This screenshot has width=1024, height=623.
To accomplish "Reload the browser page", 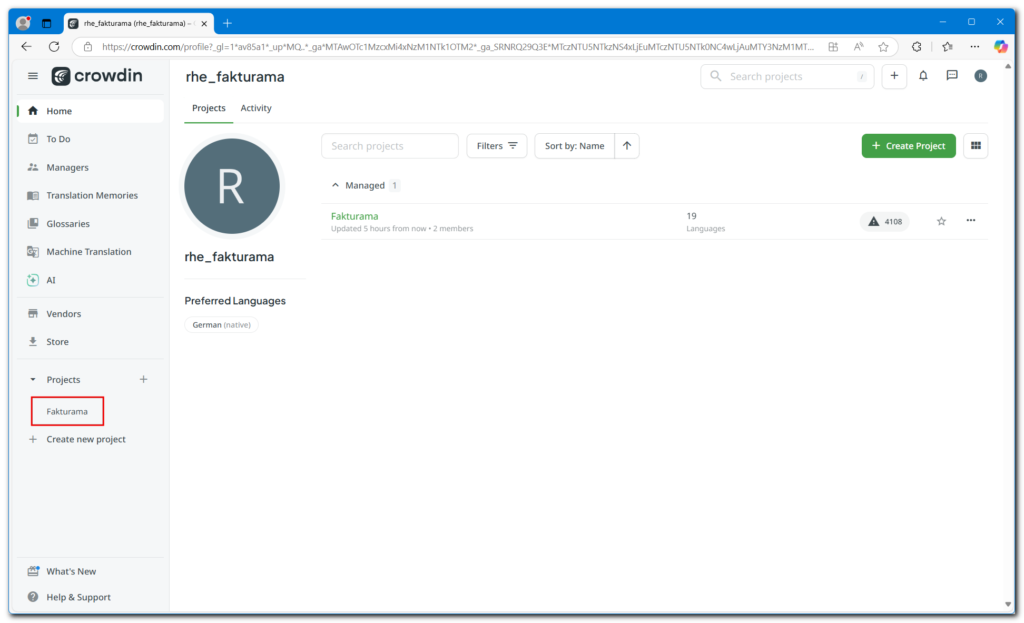I will [54, 46].
